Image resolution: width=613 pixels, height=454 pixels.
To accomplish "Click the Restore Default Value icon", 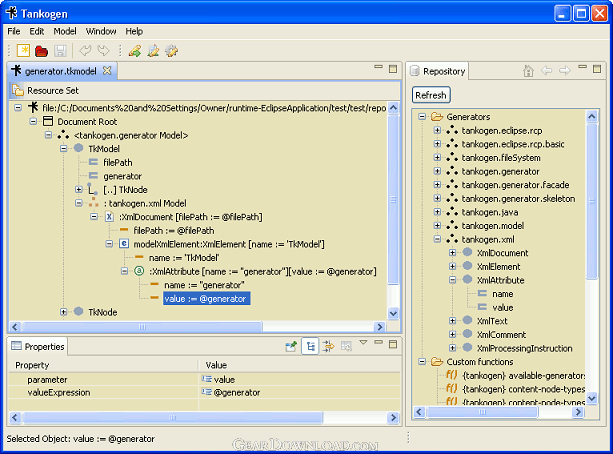I will (346, 346).
